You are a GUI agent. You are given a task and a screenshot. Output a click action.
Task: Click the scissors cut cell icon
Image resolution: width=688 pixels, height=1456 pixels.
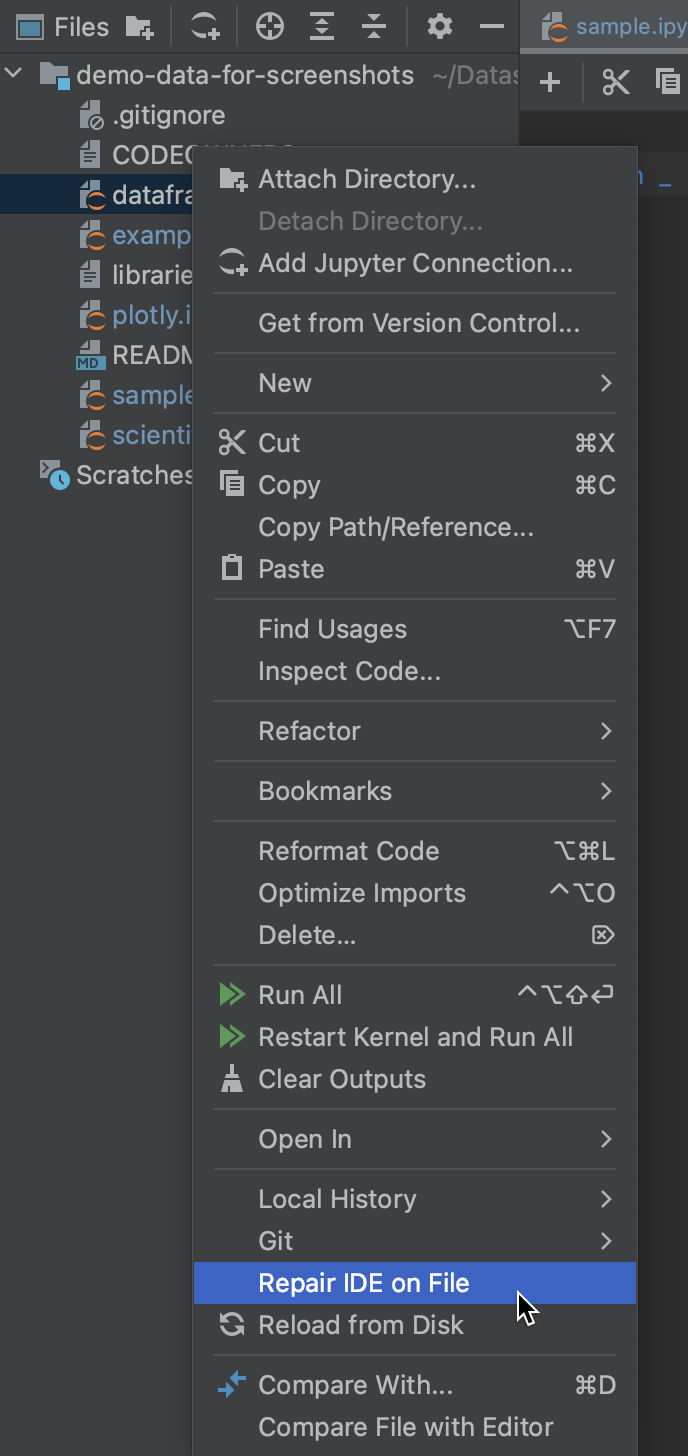616,82
